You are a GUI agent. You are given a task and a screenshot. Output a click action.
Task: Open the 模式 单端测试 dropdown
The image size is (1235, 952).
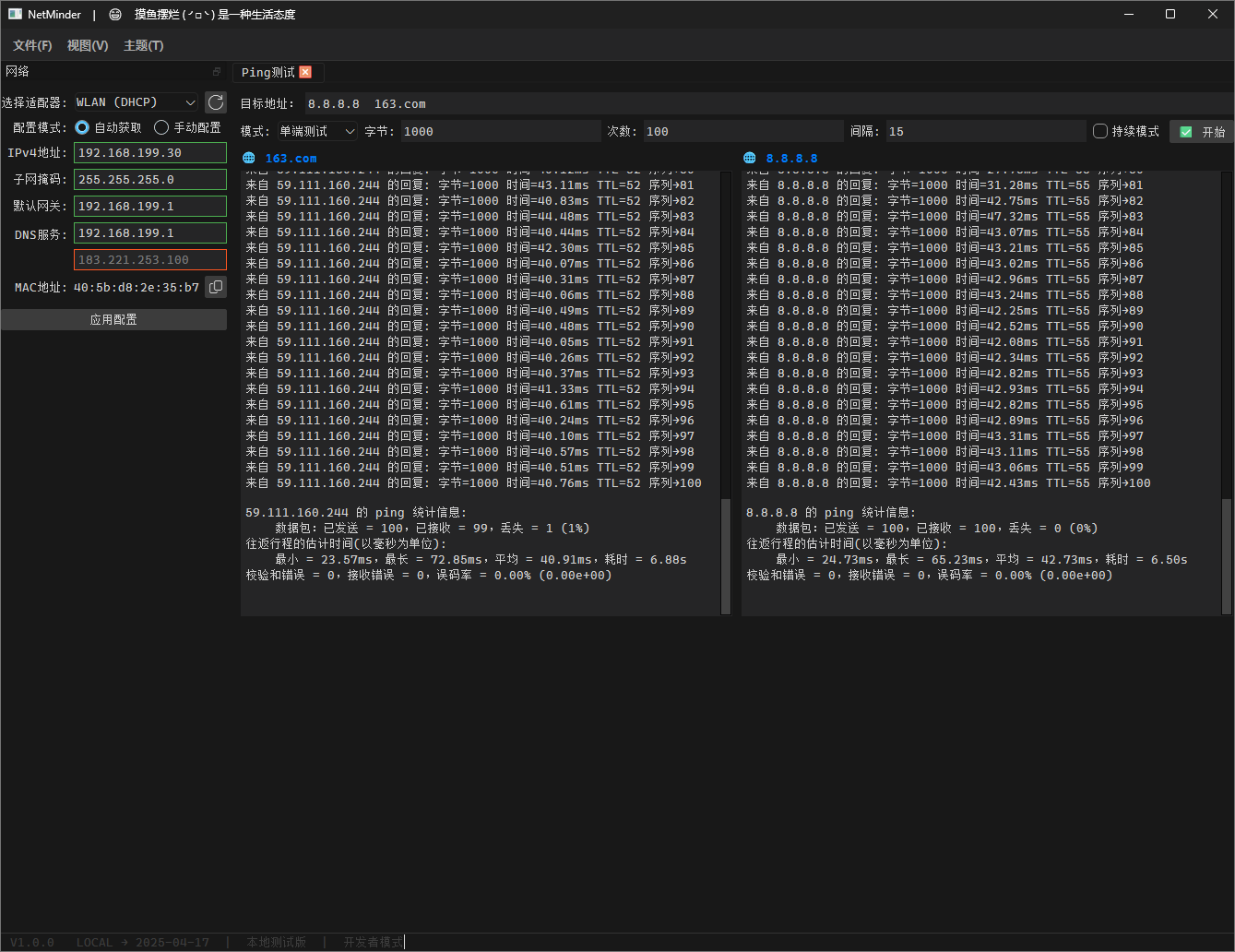pyautogui.click(x=316, y=131)
